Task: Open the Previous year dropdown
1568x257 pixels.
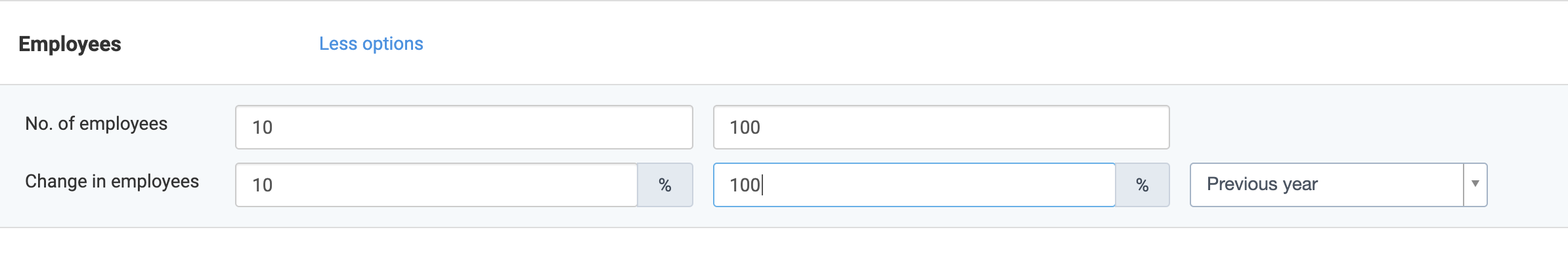Action: coord(1338,185)
